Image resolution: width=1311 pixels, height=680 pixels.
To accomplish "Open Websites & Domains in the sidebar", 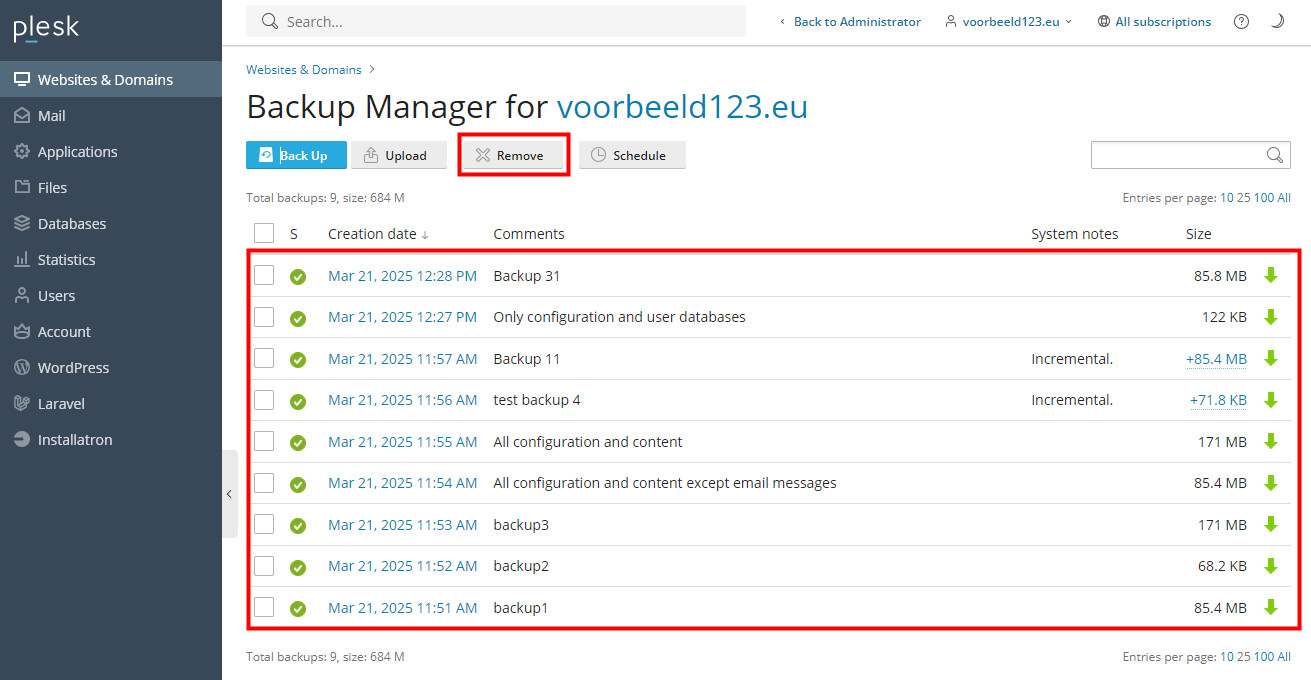I will 111,79.
